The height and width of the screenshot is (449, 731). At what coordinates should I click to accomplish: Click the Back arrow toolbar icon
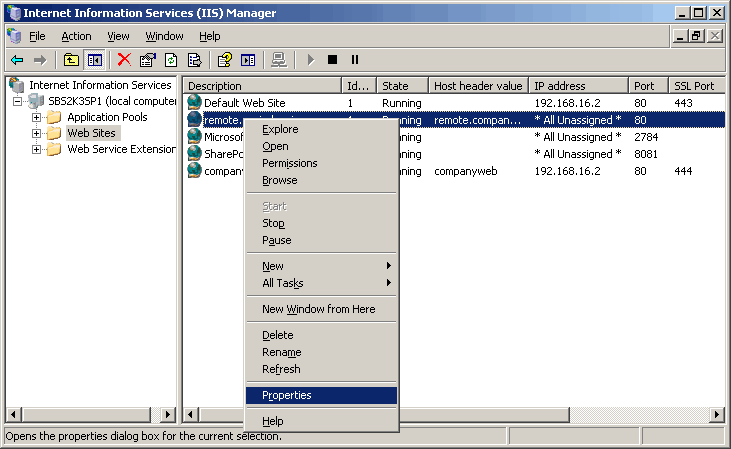(17, 60)
